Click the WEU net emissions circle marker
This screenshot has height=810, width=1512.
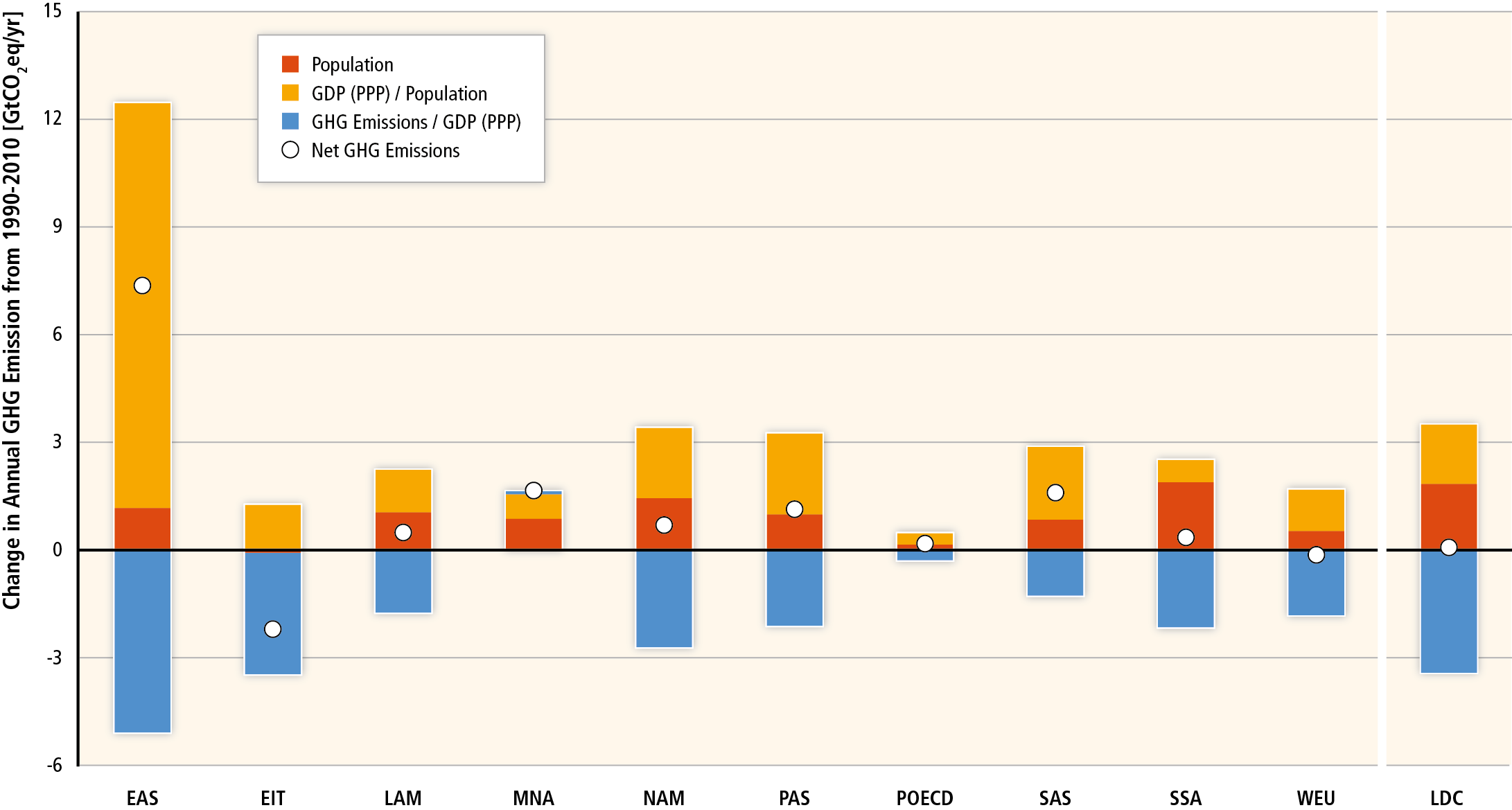coord(1316,555)
